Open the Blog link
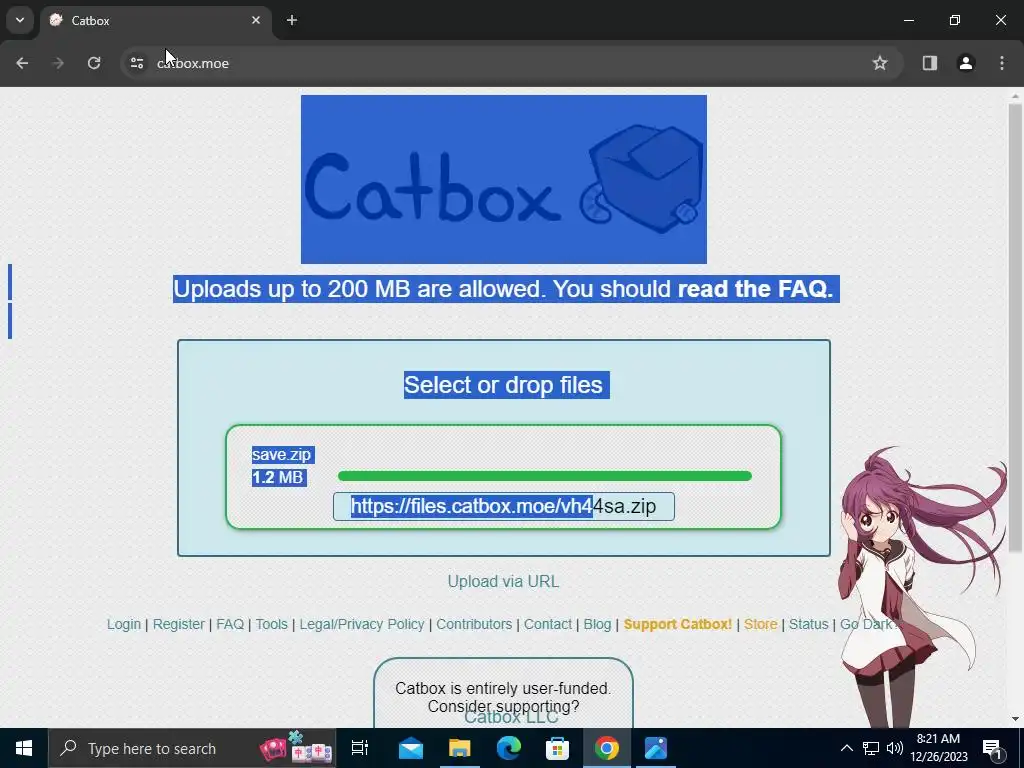The width and height of the screenshot is (1024, 768). pos(597,624)
